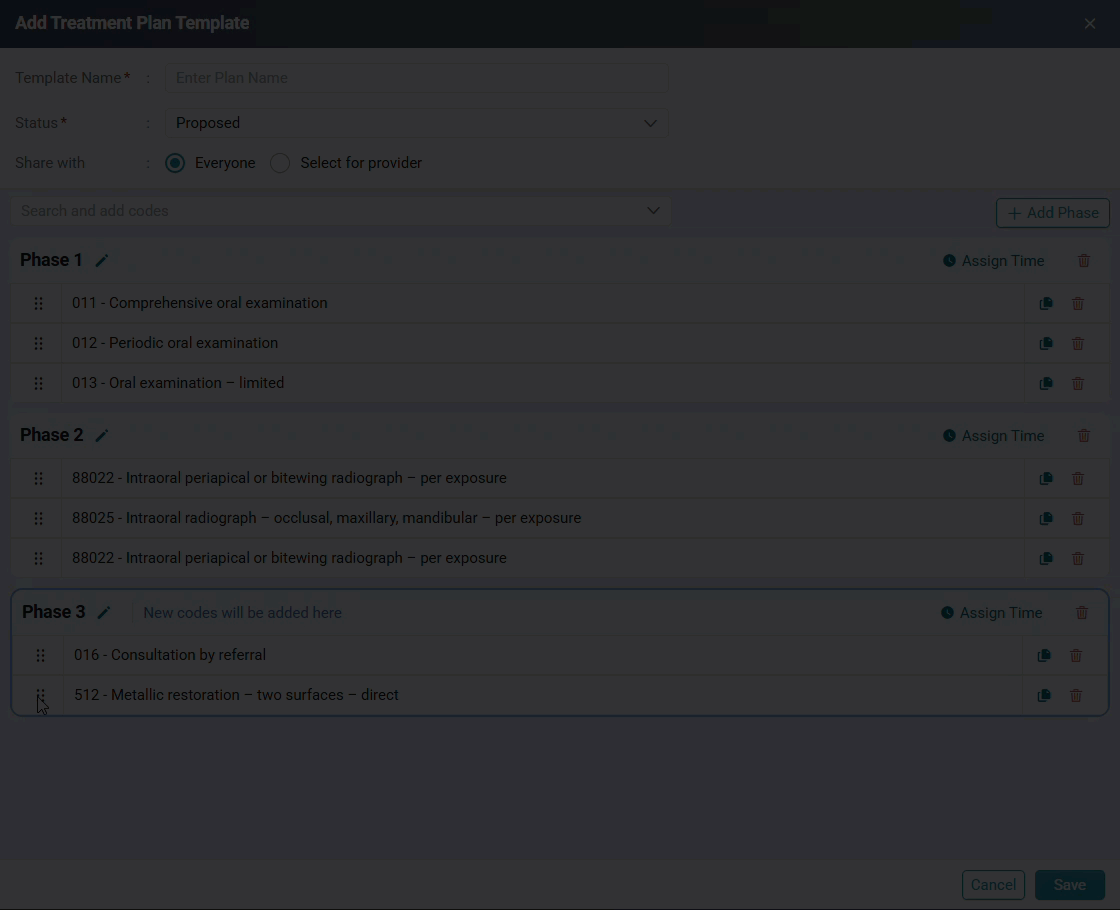
Task: Delete code 011 Comprehensive oral examination
Action: click(1078, 304)
